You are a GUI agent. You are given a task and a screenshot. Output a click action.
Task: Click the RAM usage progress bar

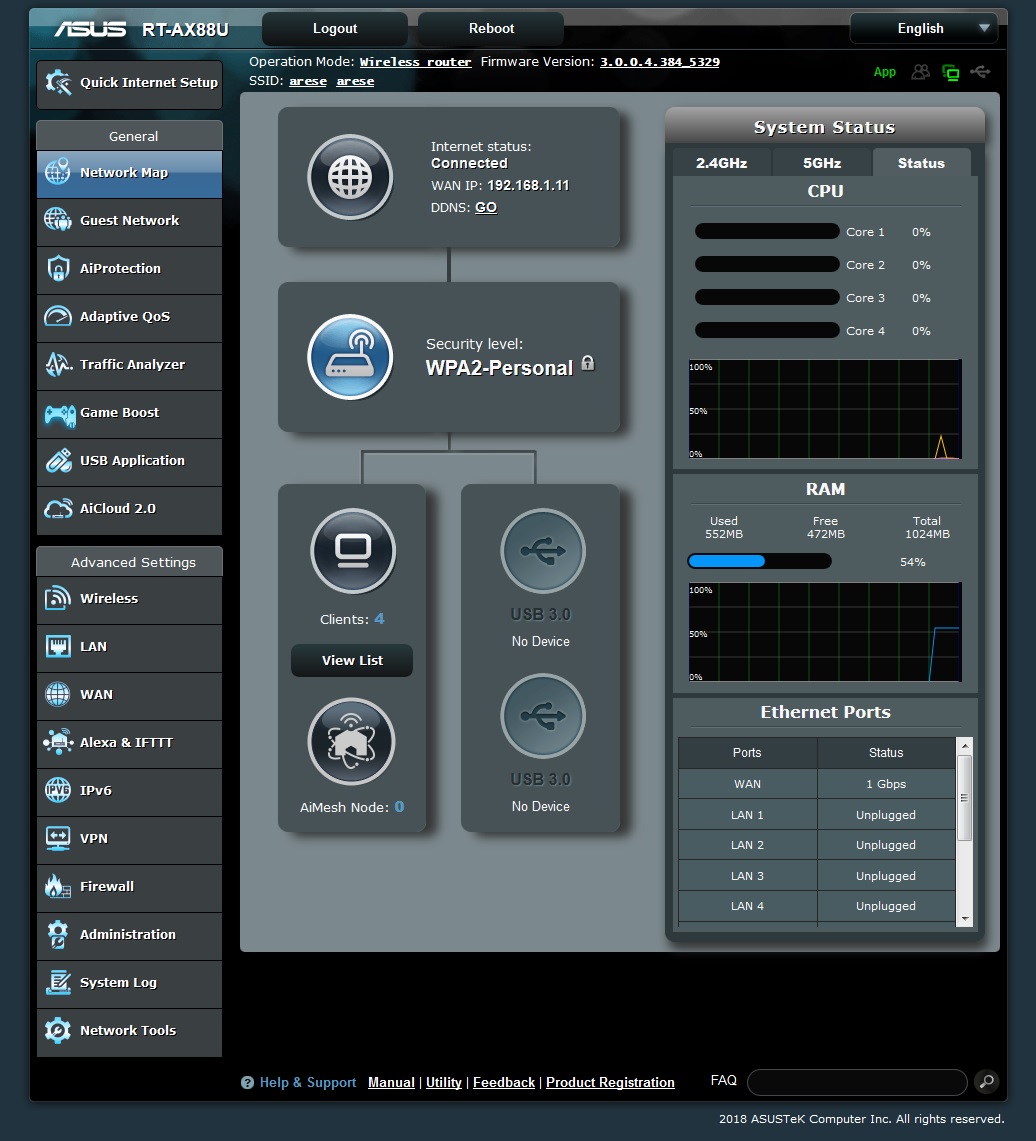[759, 561]
